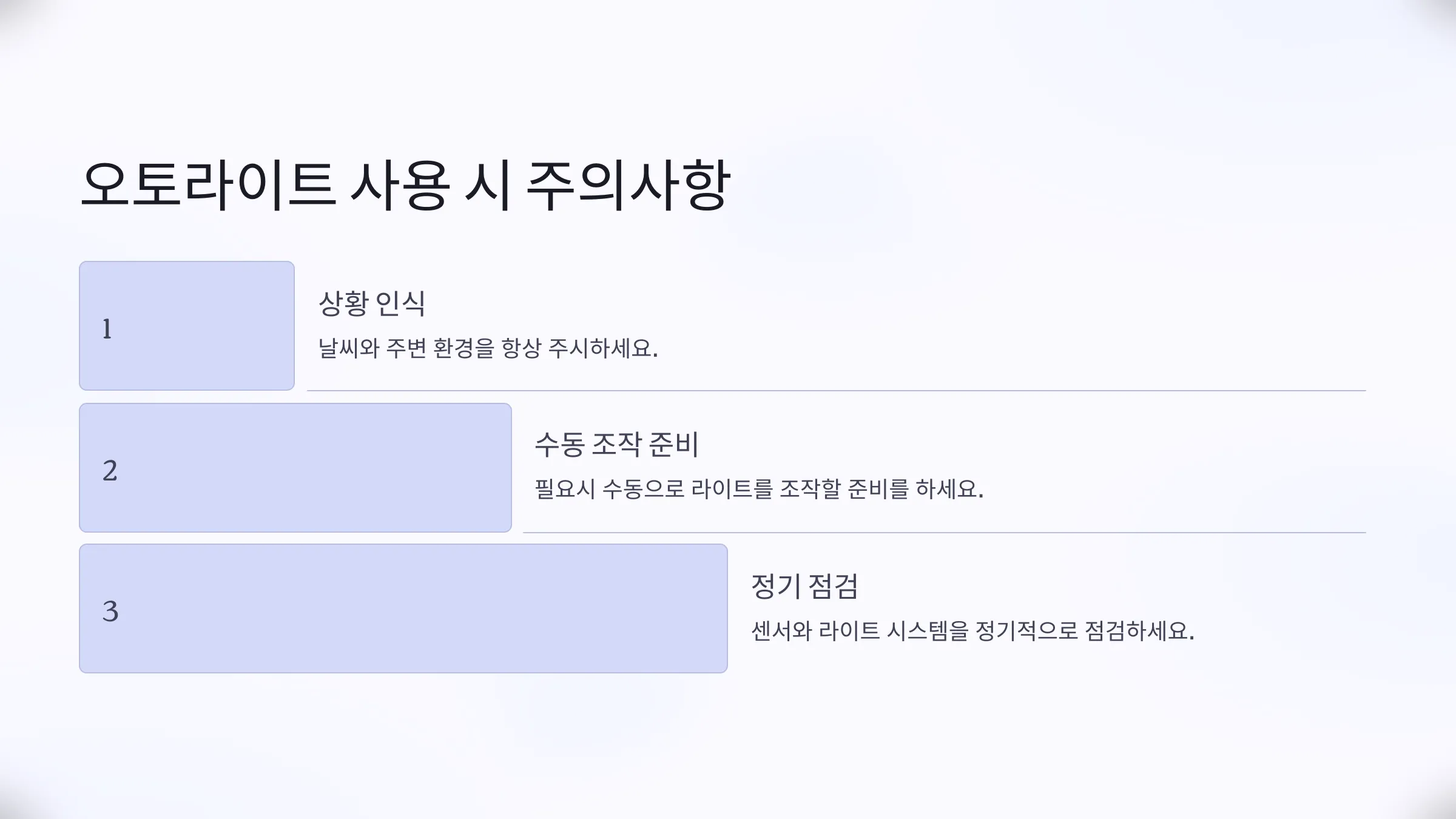Image resolution: width=1456 pixels, height=819 pixels.
Task: Select the sentence starting with 필요시 수동으로
Action: 759,489
